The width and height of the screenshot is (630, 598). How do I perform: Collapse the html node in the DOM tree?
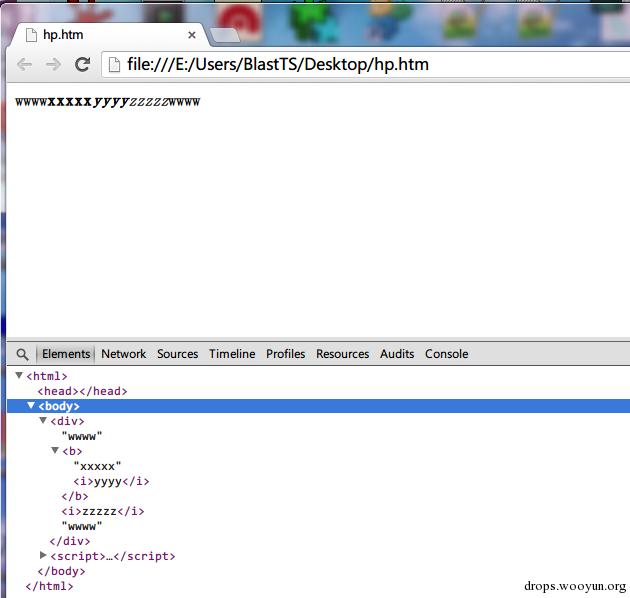19,376
